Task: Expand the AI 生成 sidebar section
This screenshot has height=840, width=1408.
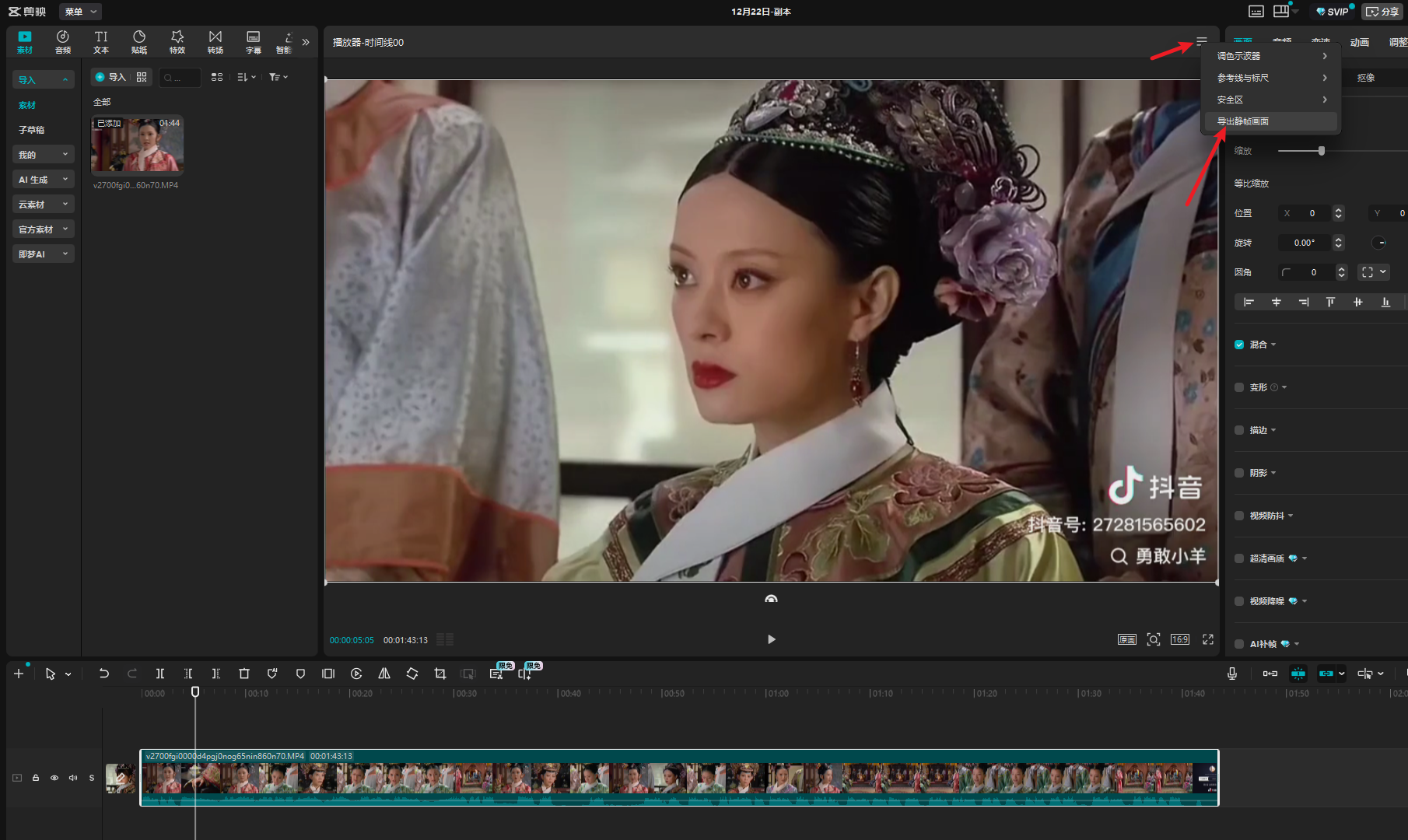Action: pyautogui.click(x=43, y=180)
